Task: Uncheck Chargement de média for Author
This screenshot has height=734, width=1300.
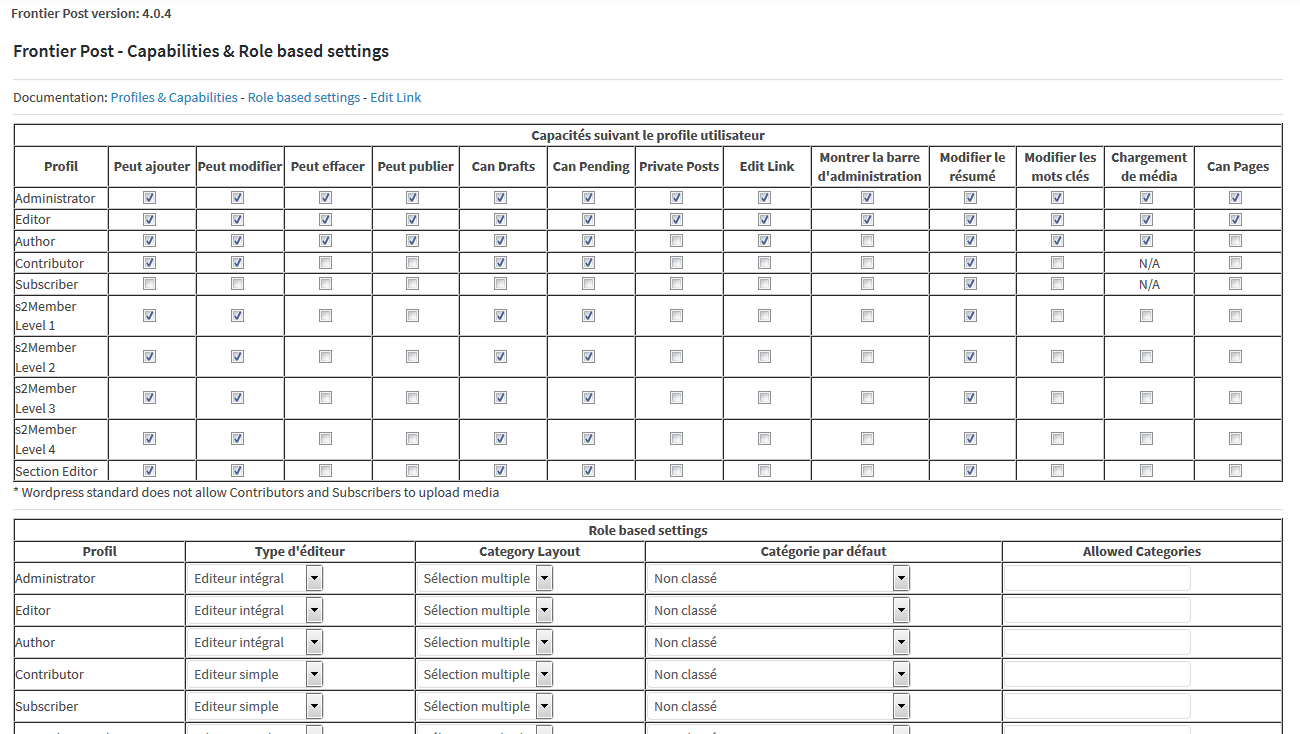Action: tap(1147, 241)
